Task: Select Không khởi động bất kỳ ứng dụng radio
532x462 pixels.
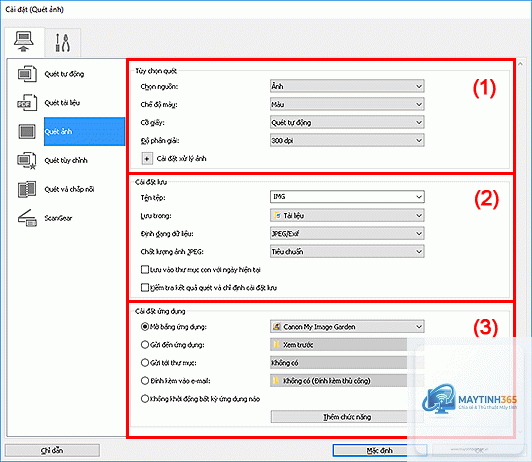Action: [145, 399]
